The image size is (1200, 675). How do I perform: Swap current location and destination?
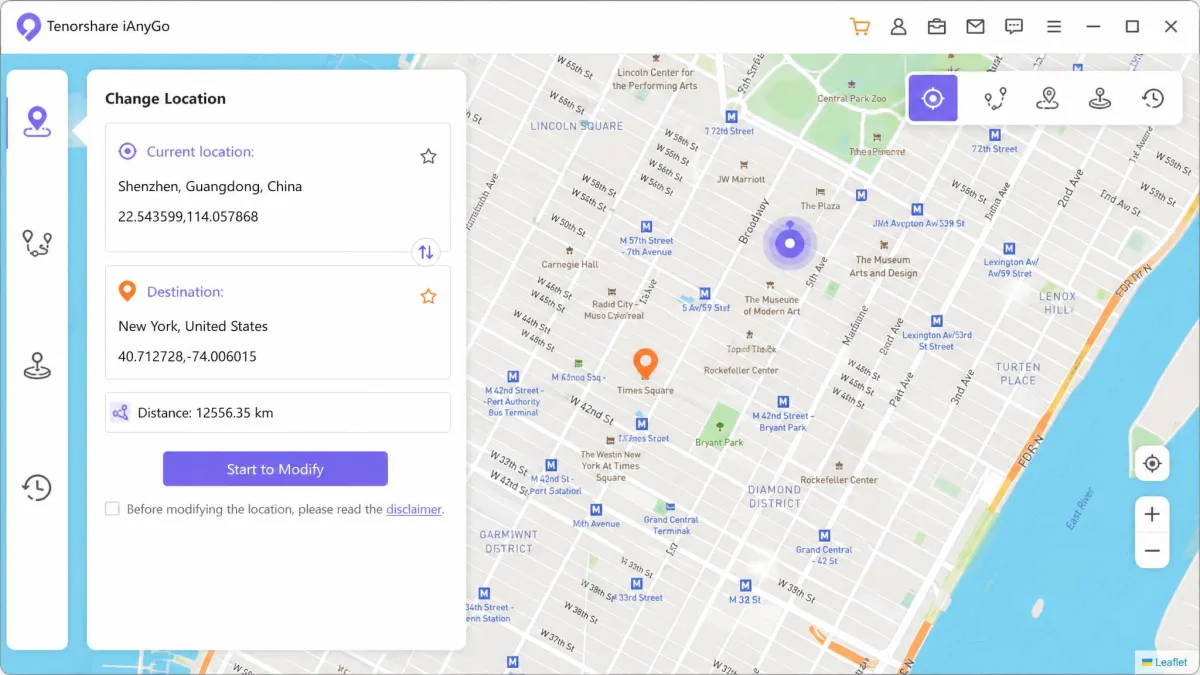[426, 252]
